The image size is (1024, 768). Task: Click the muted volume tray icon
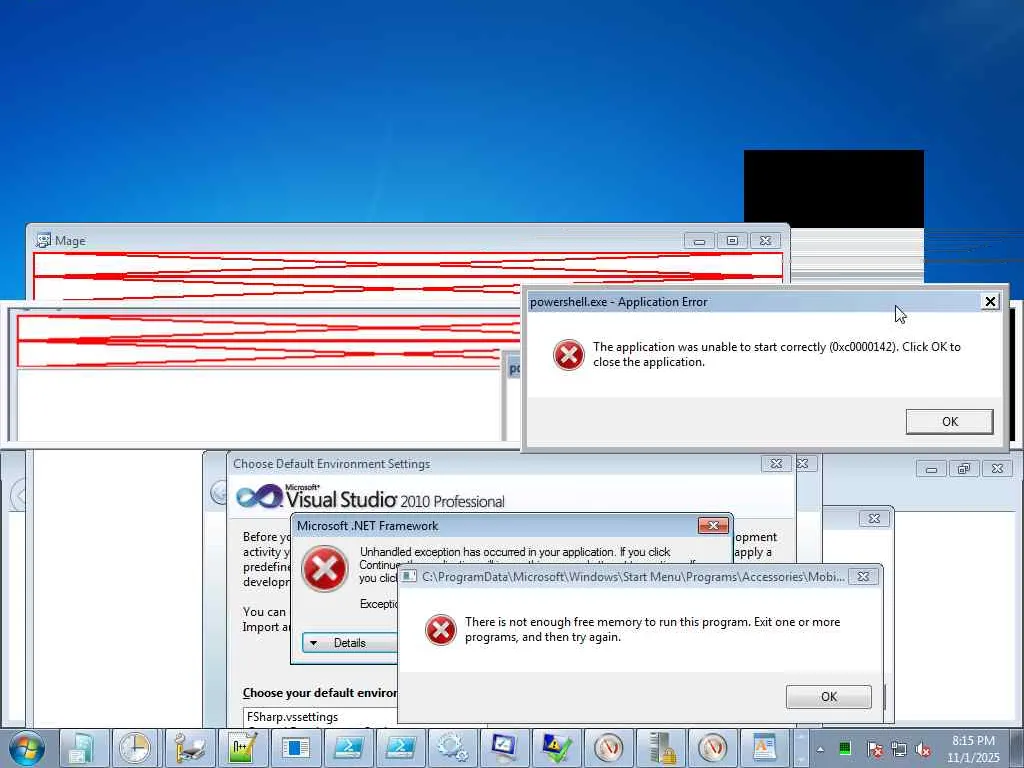click(x=923, y=749)
